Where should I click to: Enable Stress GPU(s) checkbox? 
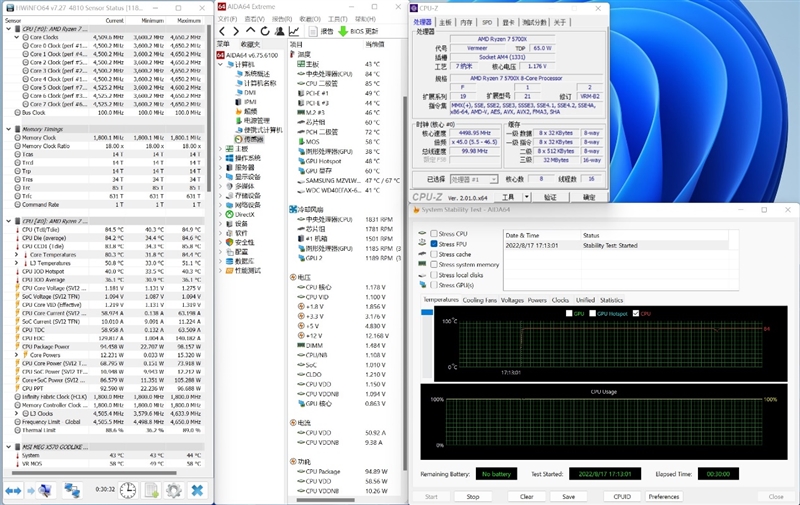coord(434,285)
